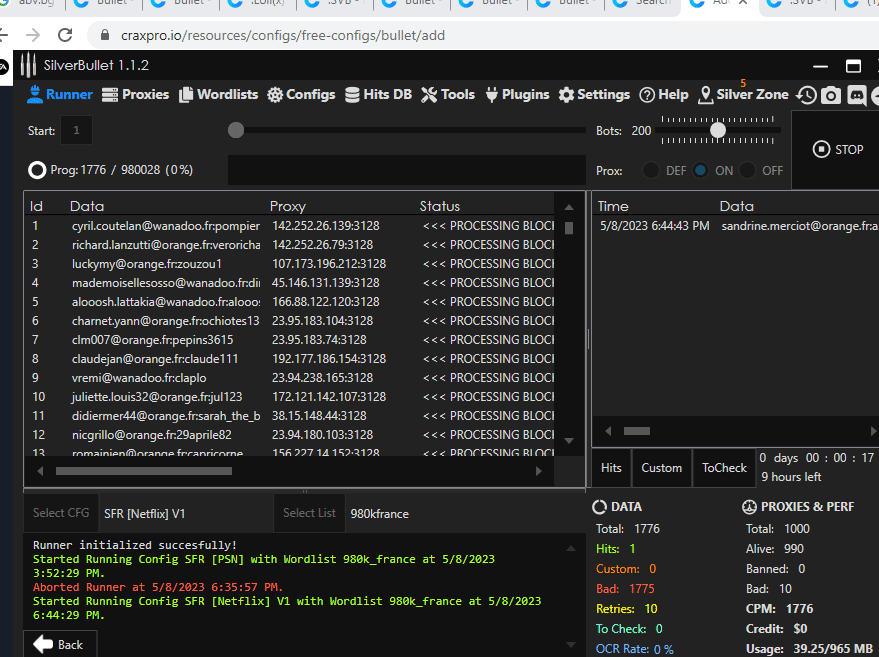Open the Configs section
Viewport: 879px width, 657px height.
(301, 94)
